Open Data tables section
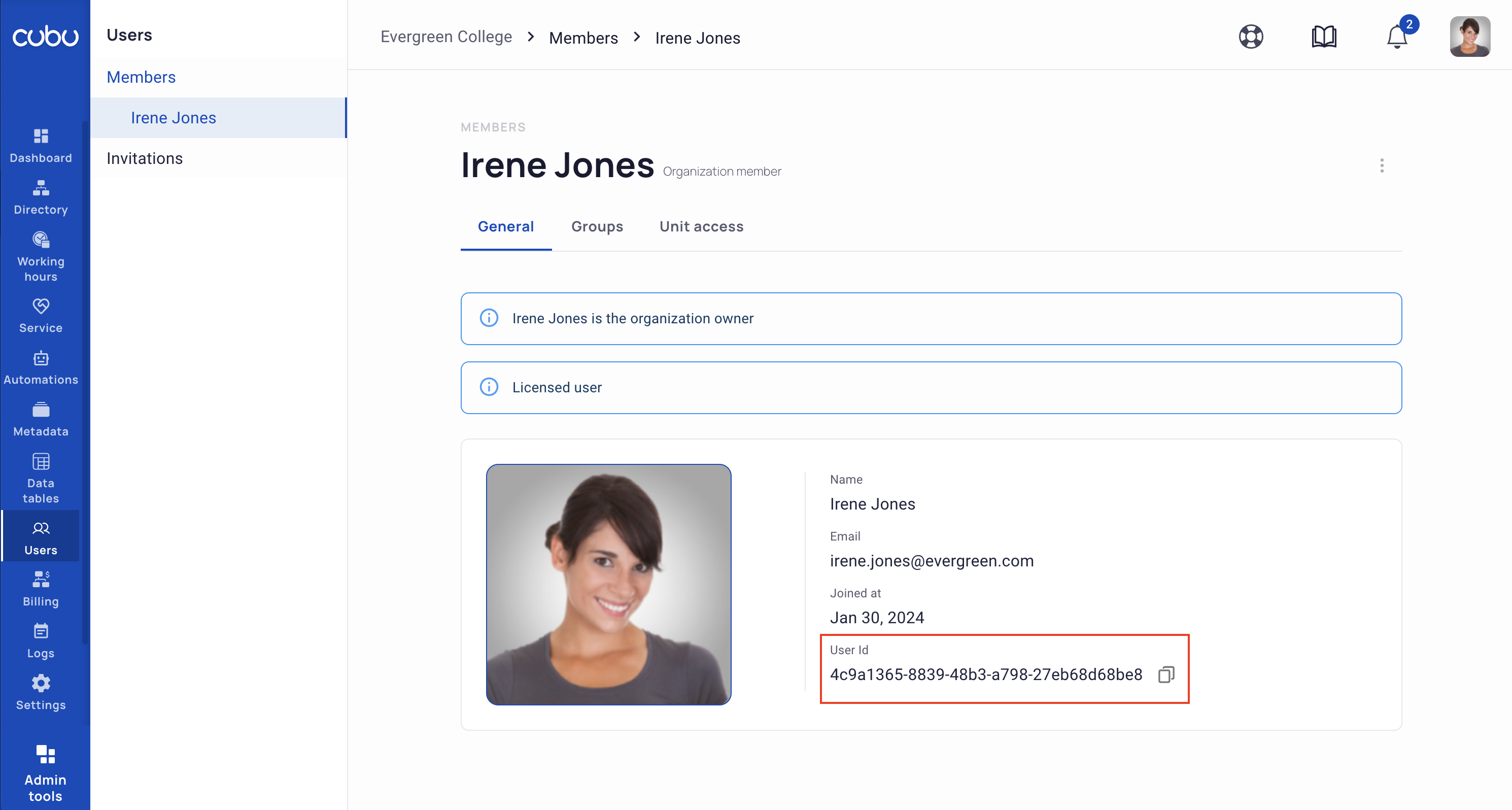 point(41,478)
